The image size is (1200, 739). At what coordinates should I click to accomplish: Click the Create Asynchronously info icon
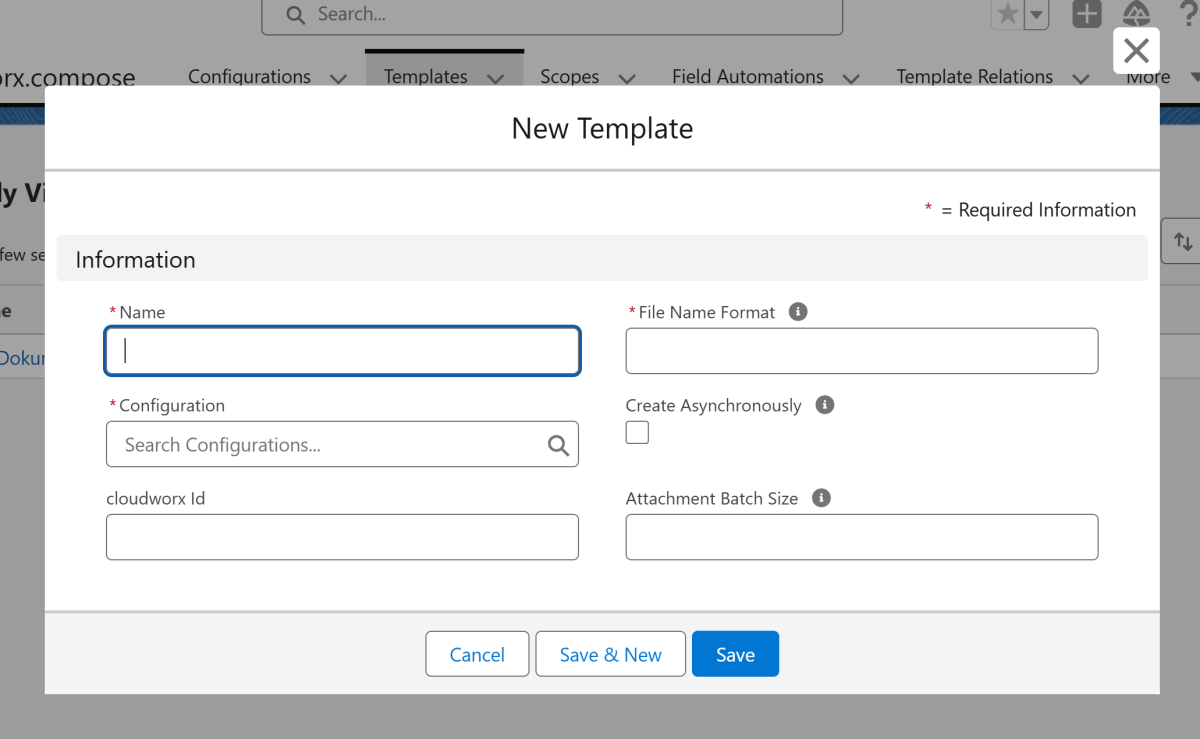pos(824,405)
